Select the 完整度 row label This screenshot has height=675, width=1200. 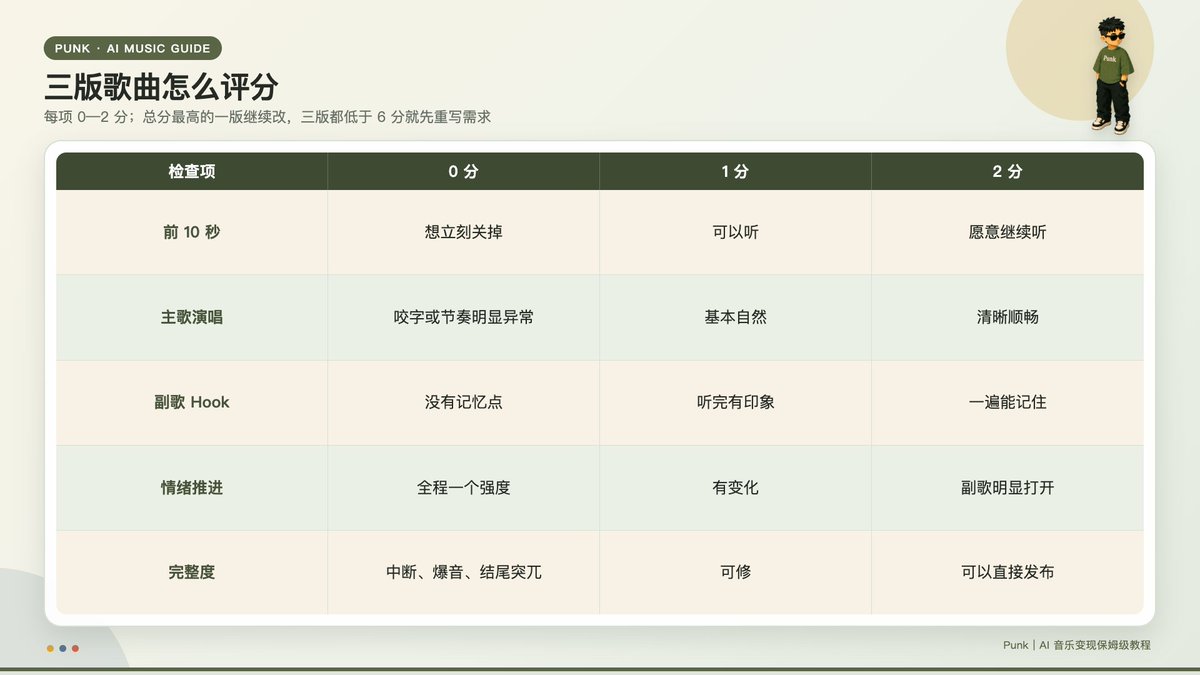tap(192, 572)
